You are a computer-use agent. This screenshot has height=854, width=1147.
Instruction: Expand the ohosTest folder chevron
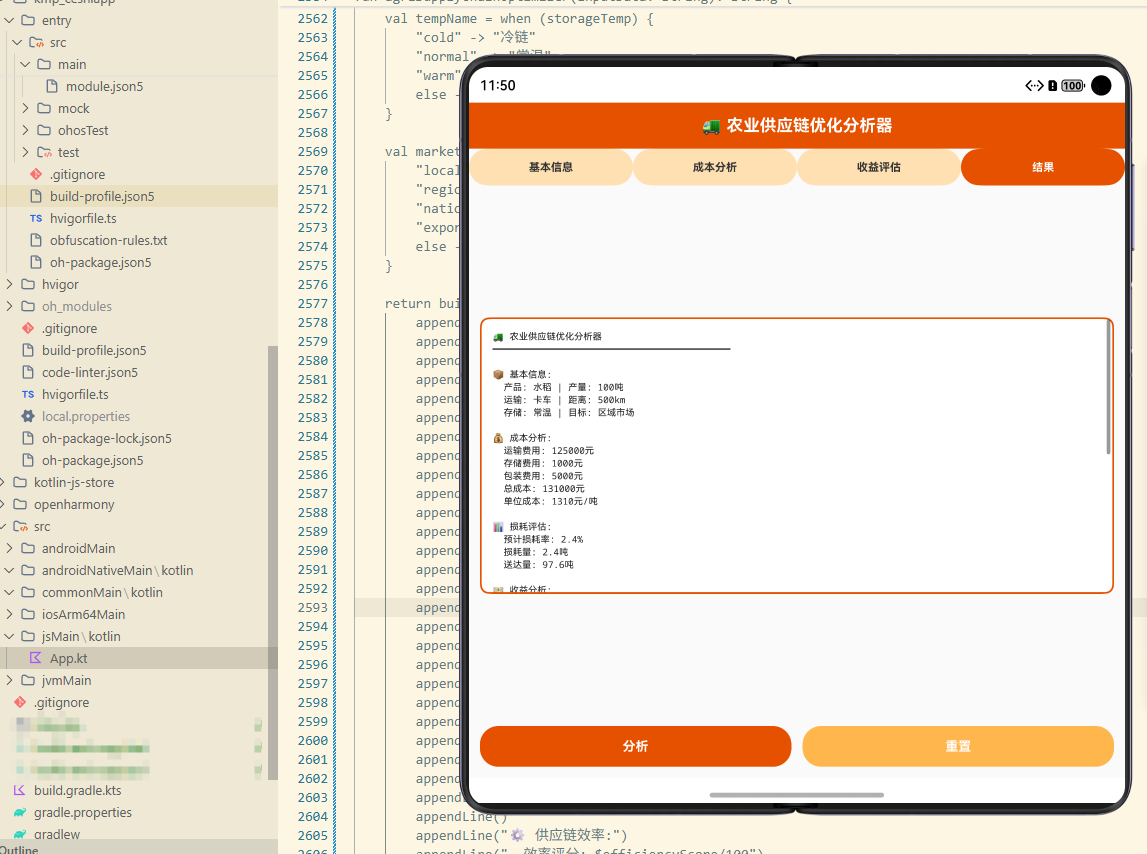pos(26,130)
